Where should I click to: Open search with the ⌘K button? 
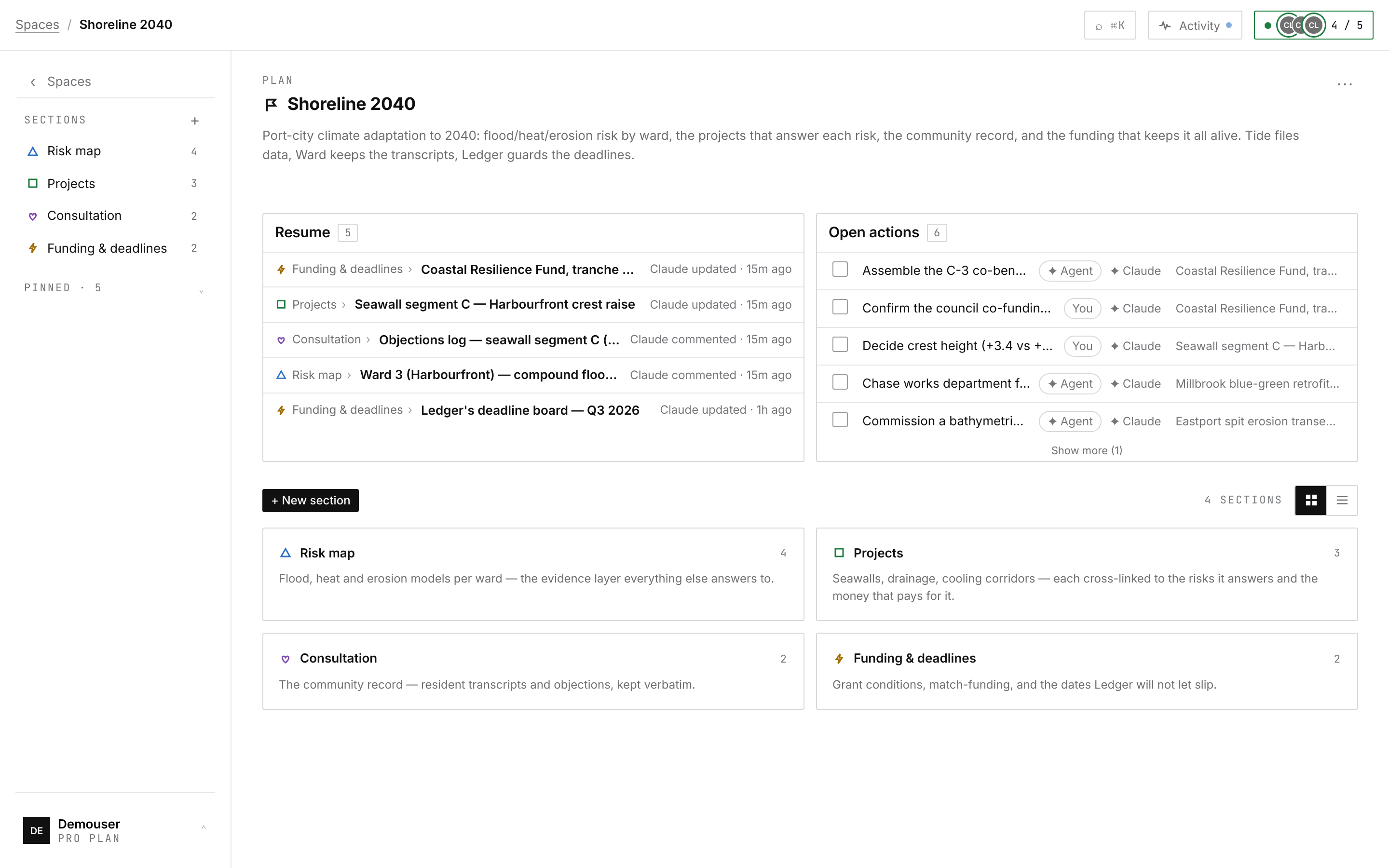[x=1109, y=25]
